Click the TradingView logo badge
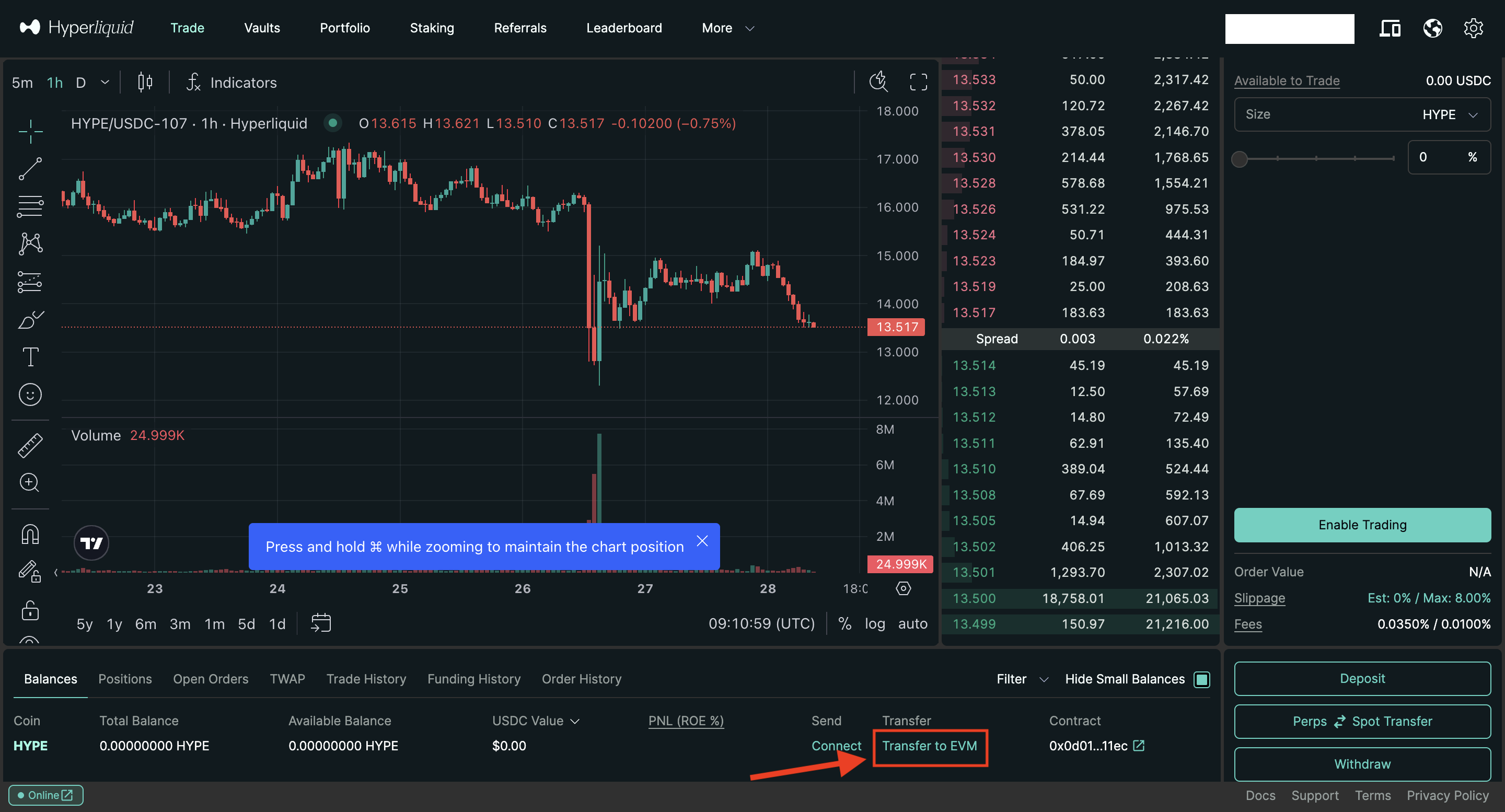1505x812 pixels. tap(91, 543)
